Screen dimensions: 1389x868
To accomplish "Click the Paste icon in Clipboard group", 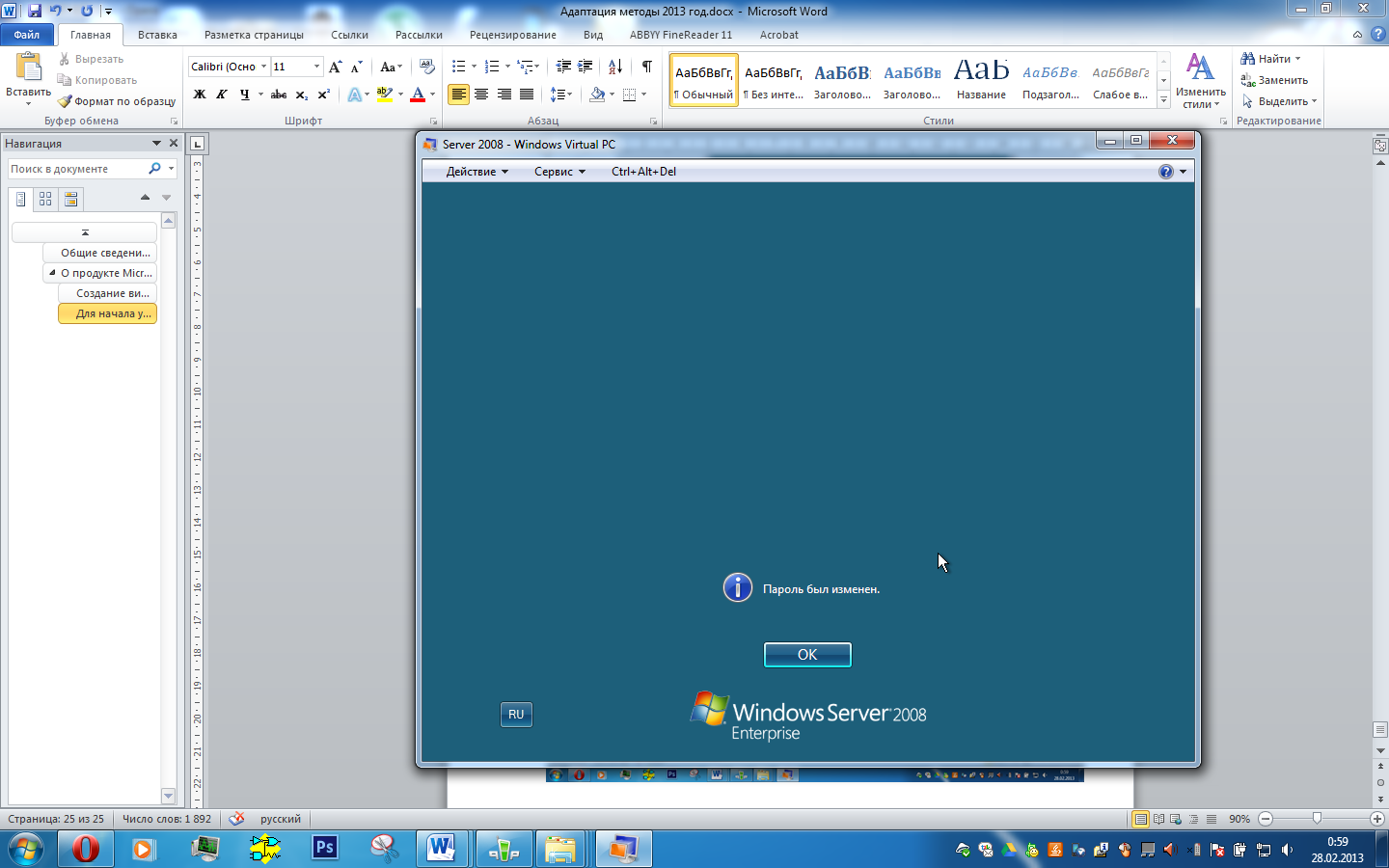I will [29, 68].
